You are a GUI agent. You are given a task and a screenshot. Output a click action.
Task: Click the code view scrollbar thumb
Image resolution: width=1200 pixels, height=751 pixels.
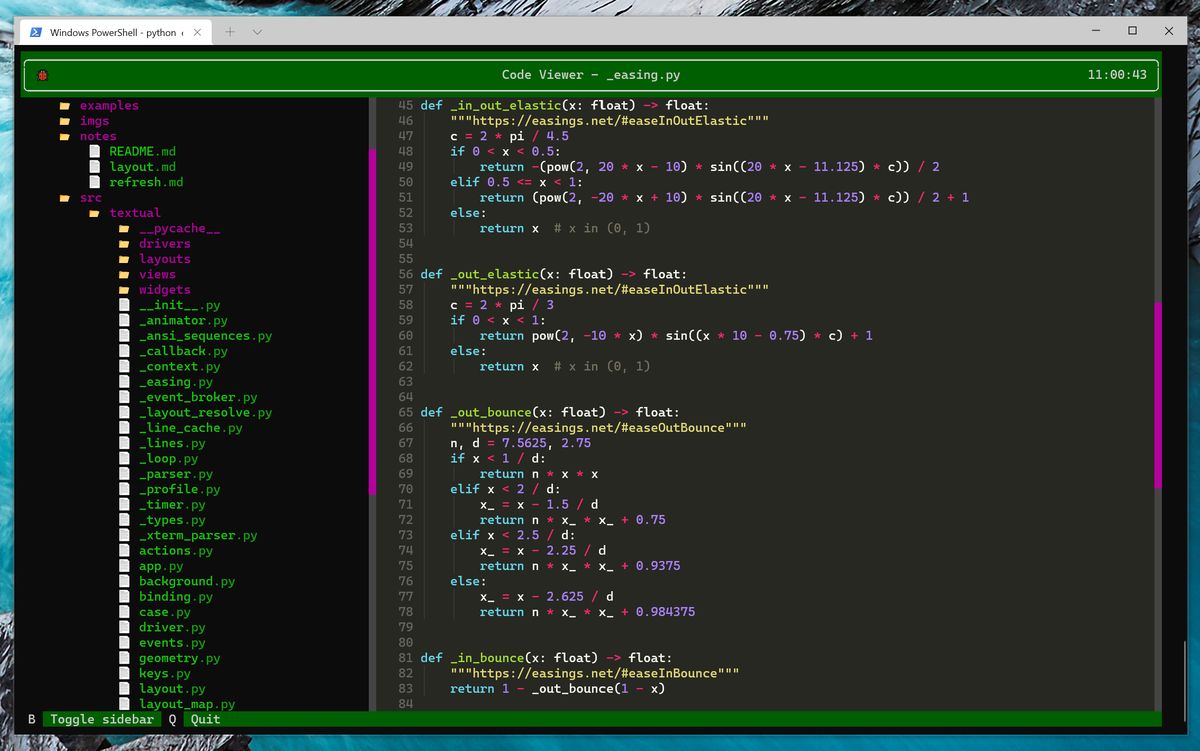coord(1158,395)
